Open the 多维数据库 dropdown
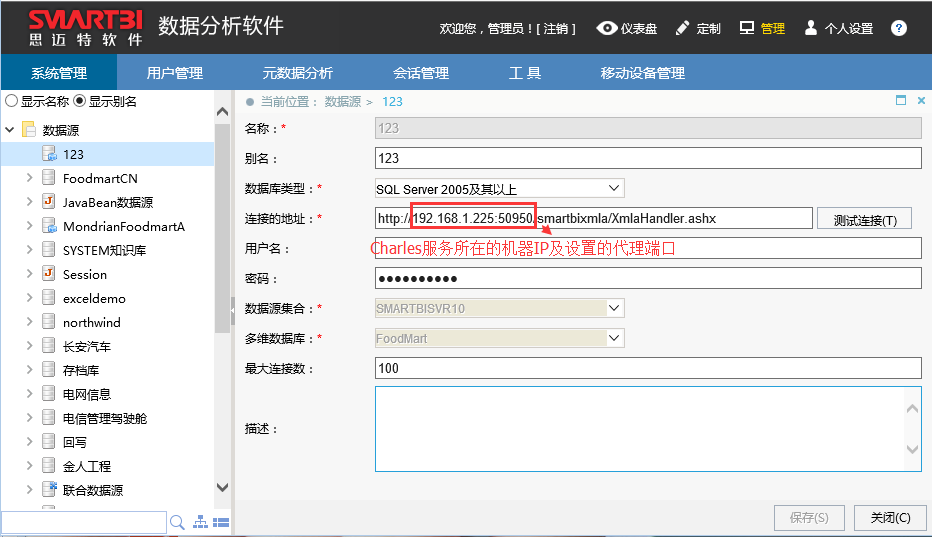The height and width of the screenshot is (537, 932). coord(614,338)
